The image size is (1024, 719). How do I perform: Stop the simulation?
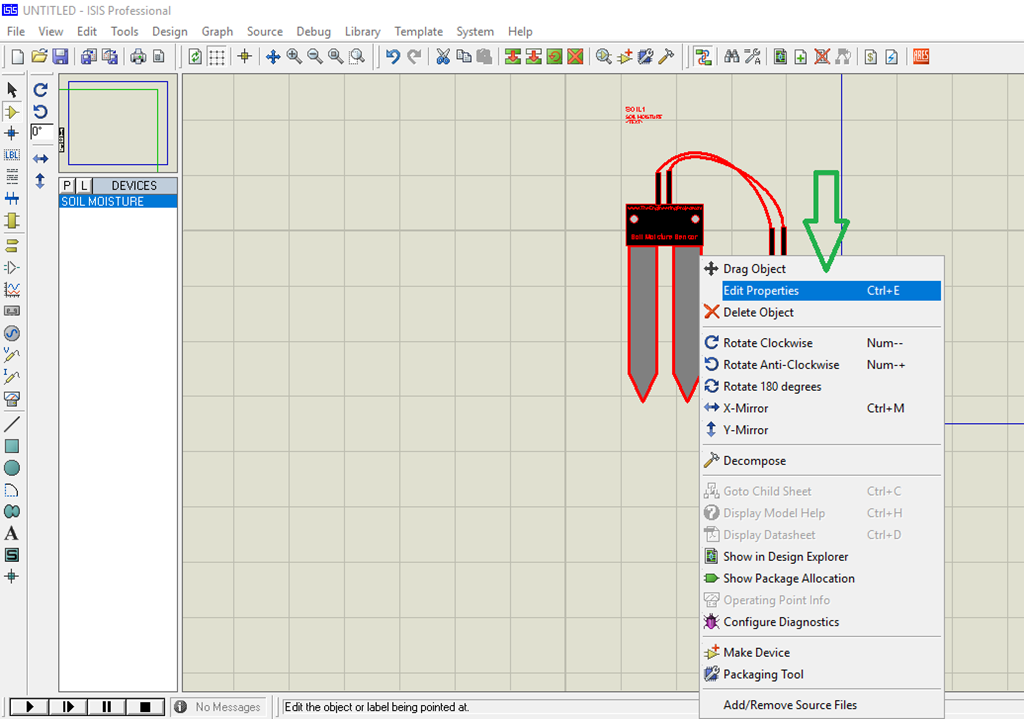[145, 706]
